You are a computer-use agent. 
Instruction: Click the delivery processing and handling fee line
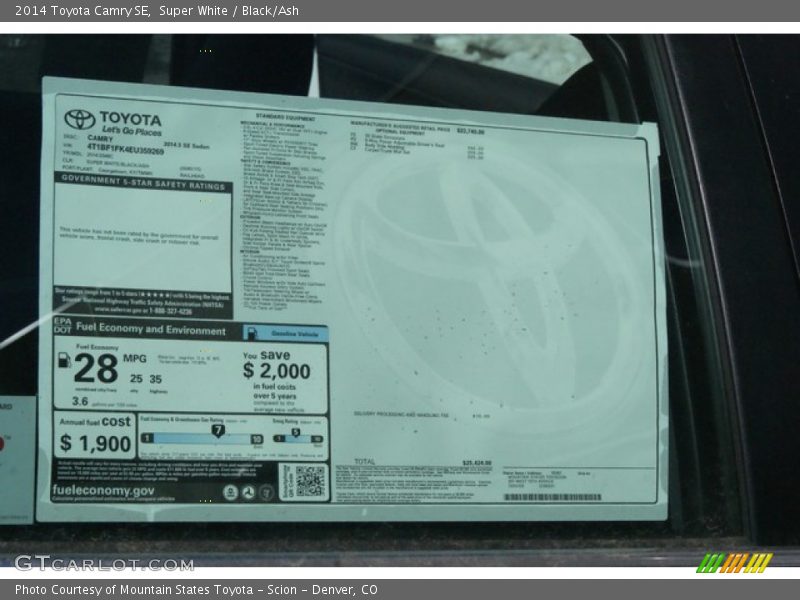(422, 415)
